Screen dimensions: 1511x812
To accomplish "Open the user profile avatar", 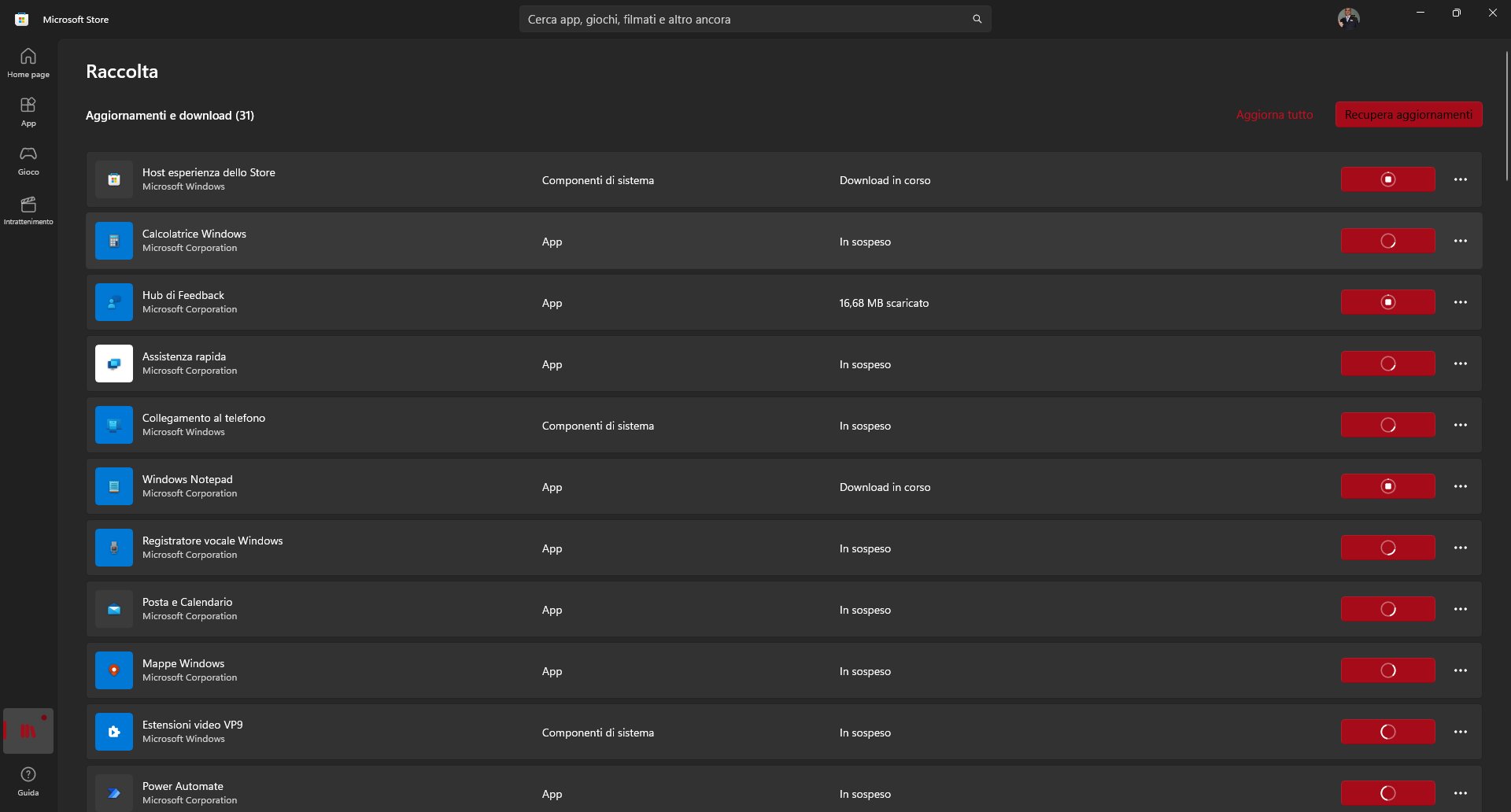I will click(1348, 19).
